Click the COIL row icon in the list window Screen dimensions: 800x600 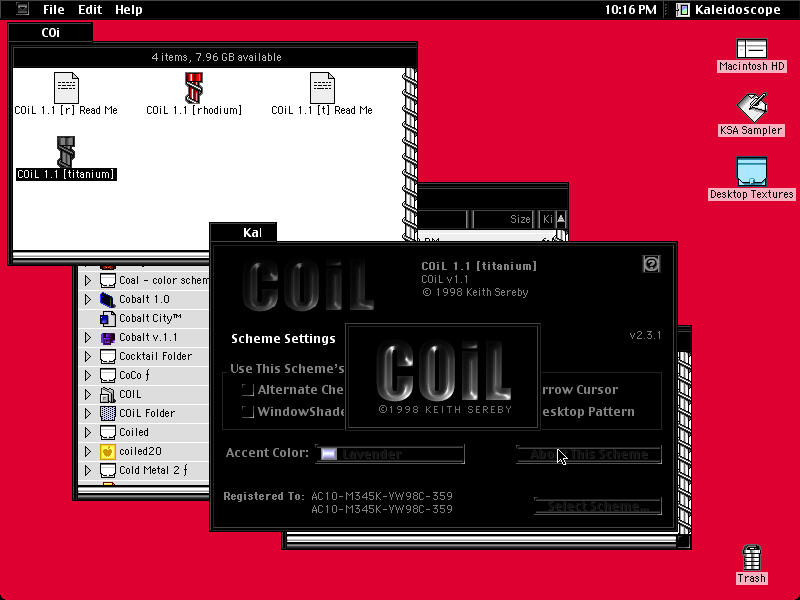[107, 394]
